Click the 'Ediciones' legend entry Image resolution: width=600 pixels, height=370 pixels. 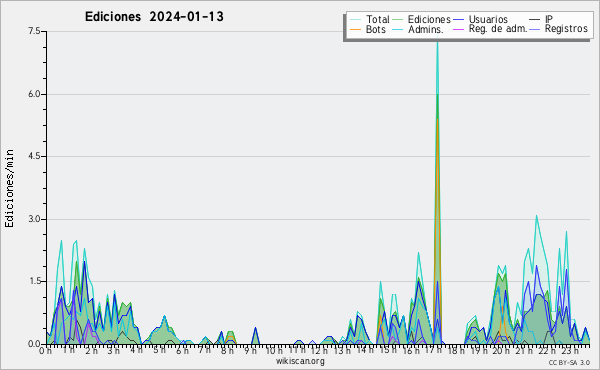pyautogui.click(x=429, y=19)
